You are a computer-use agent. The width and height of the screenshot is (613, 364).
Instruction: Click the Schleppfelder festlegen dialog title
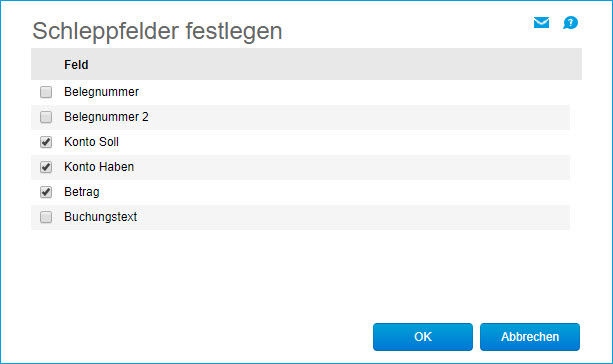157,31
